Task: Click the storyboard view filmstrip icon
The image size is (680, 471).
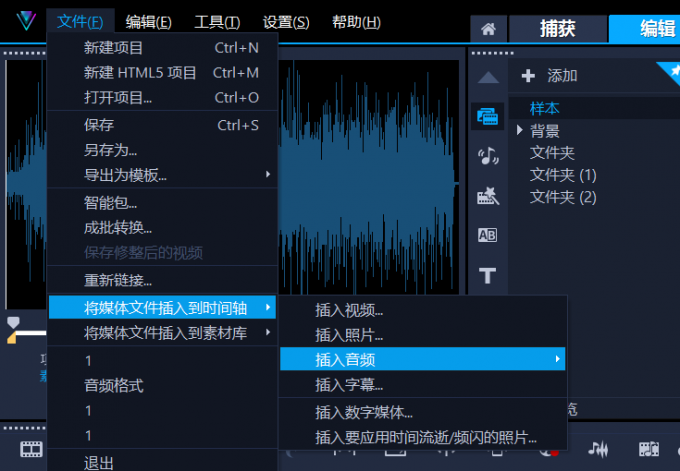Action: click(x=31, y=449)
